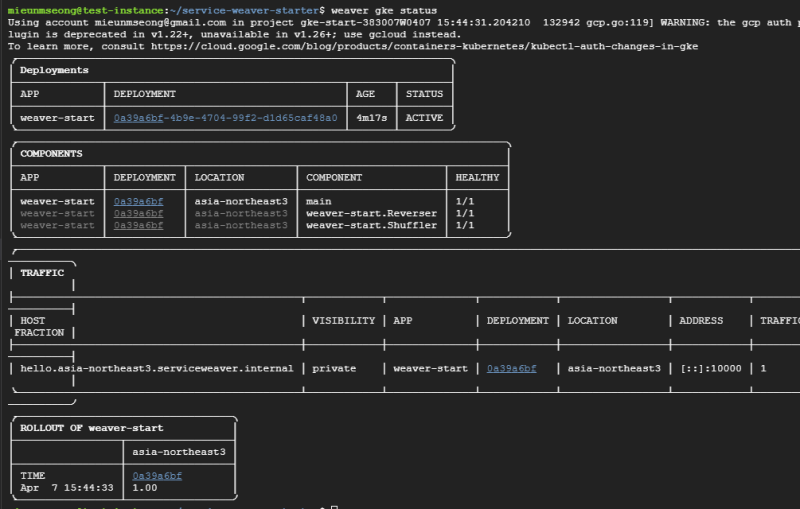Click the weaver-start.Reverser component name
The height and width of the screenshot is (509, 800).
[x=371, y=213]
